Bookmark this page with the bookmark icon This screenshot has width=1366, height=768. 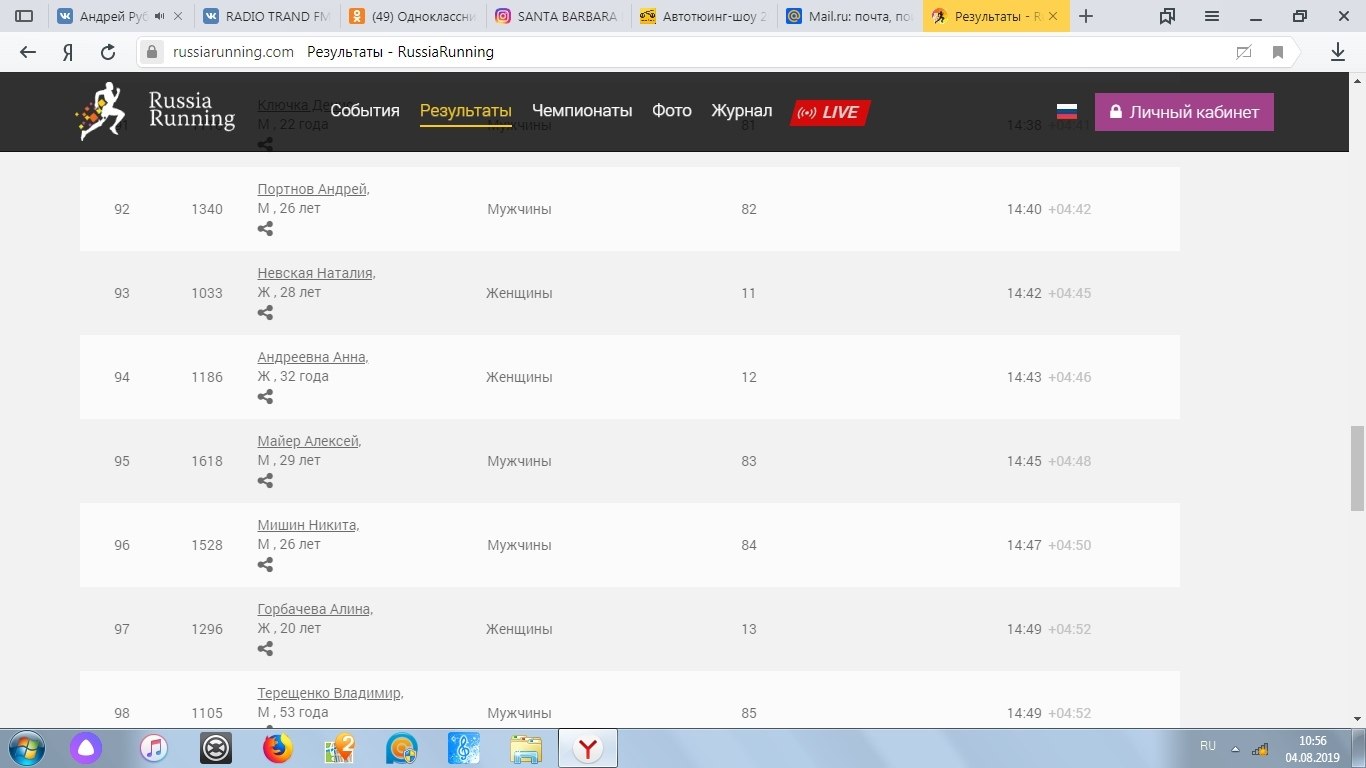tap(1278, 52)
